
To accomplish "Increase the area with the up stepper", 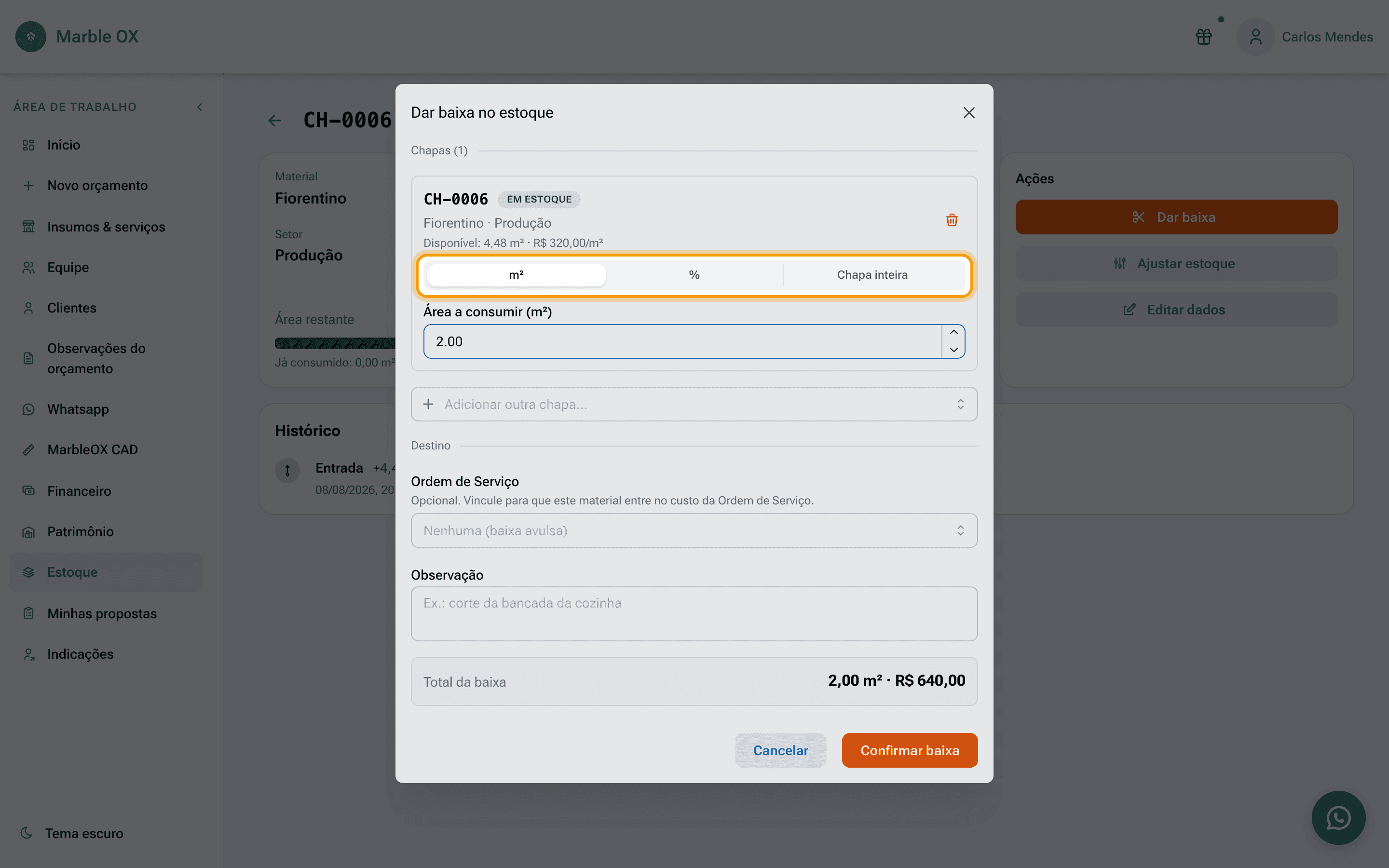I will 953,333.
